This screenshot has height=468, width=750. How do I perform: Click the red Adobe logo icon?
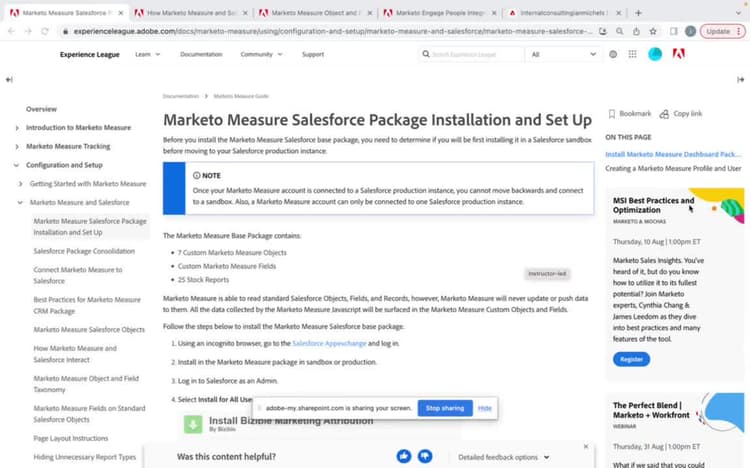pos(678,54)
